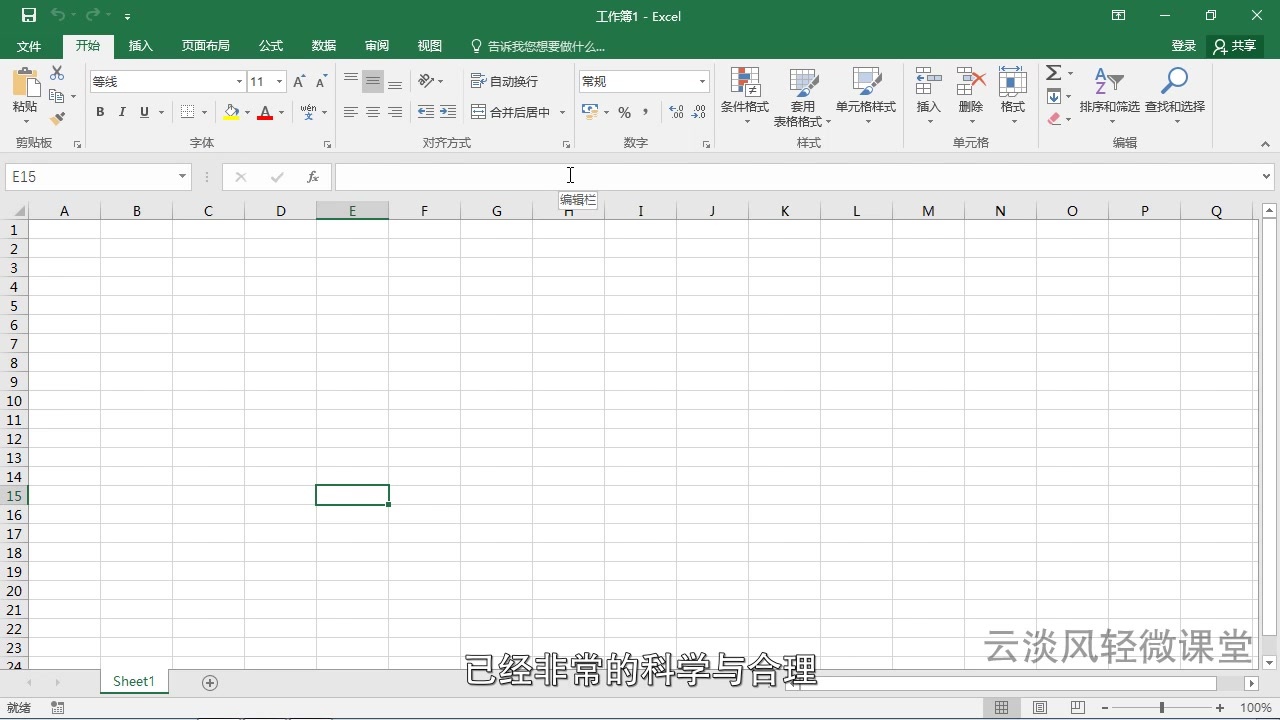Screen dimensions: 1280x720
Task: Paste with the 粘贴 clipboard icon
Action: (25, 85)
